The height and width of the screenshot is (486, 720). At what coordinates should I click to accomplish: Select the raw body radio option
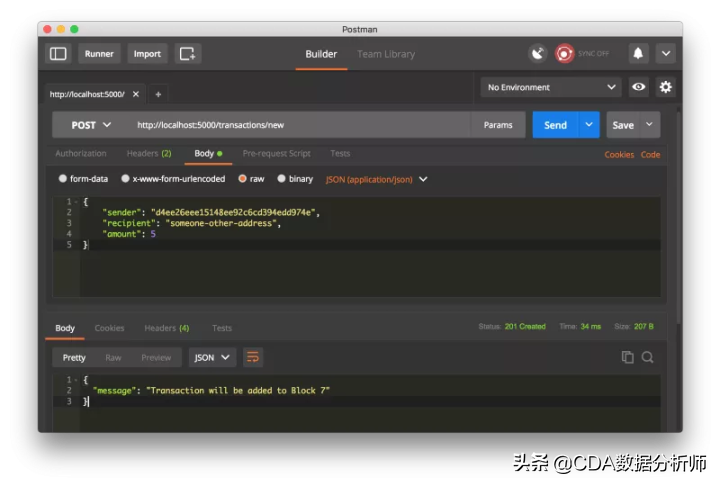click(242, 178)
